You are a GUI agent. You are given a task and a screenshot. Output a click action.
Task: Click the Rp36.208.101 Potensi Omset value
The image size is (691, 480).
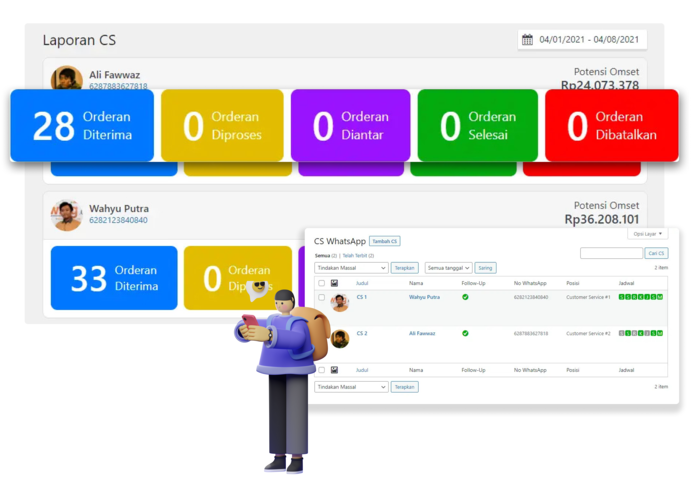(602, 219)
